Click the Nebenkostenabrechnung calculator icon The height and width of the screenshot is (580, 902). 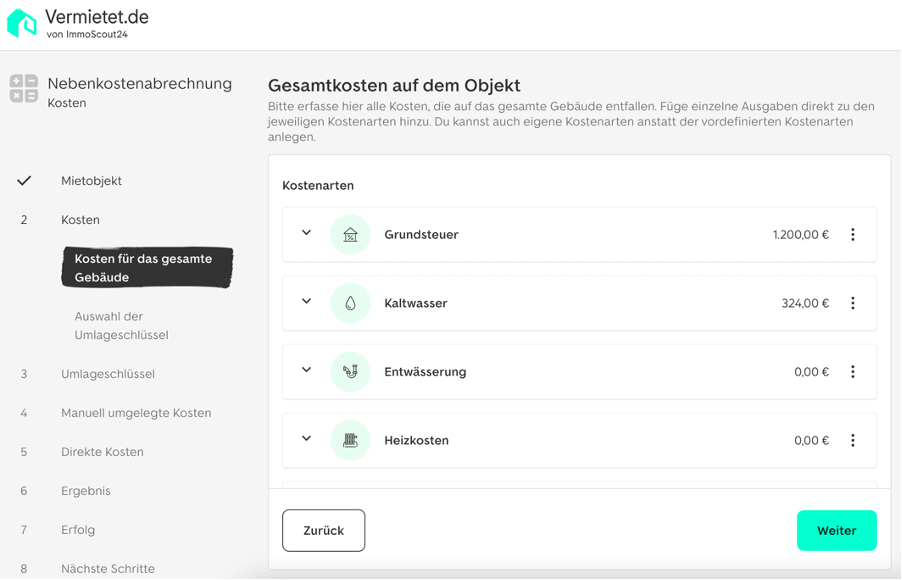(24, 89)
